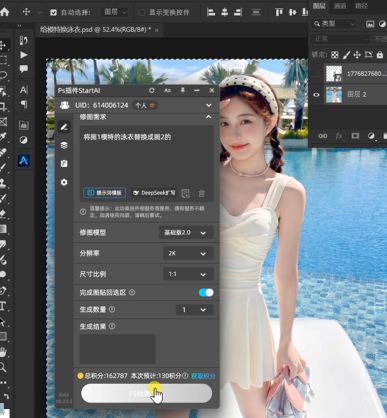The width and height of the screenshot is (387, 418).
Task: Align left edges in options bar
Action: (x=211, y=12)
